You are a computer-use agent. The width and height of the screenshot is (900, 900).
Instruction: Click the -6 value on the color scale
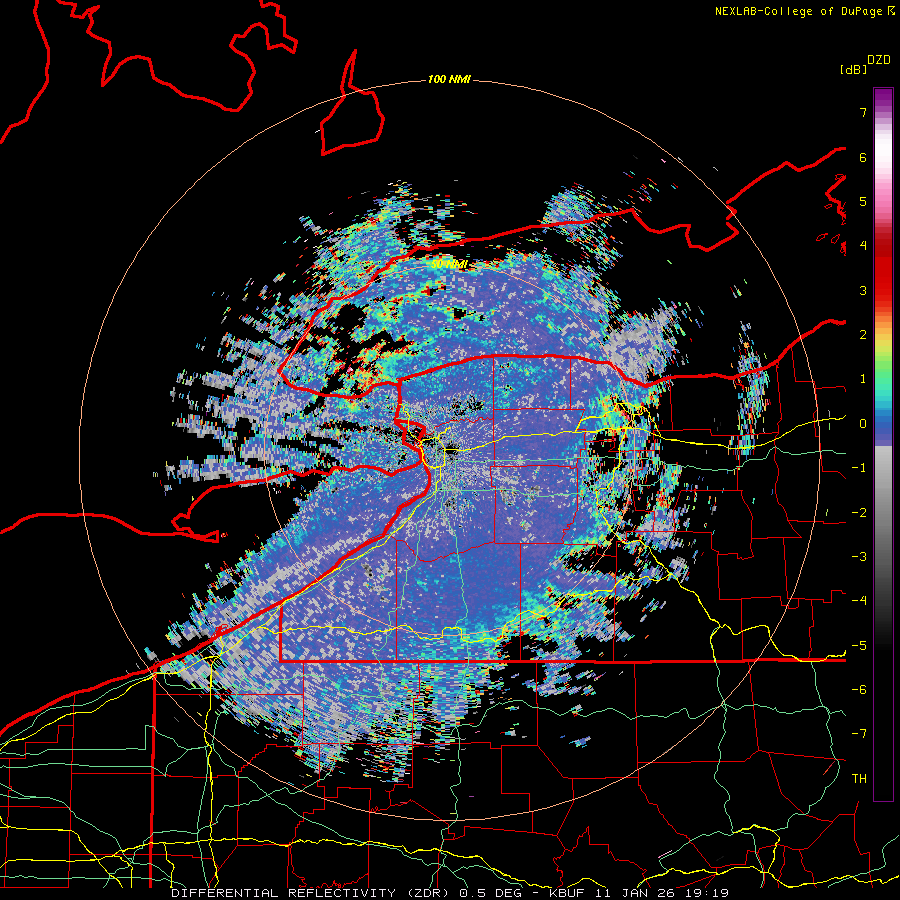tap(859, 690)
